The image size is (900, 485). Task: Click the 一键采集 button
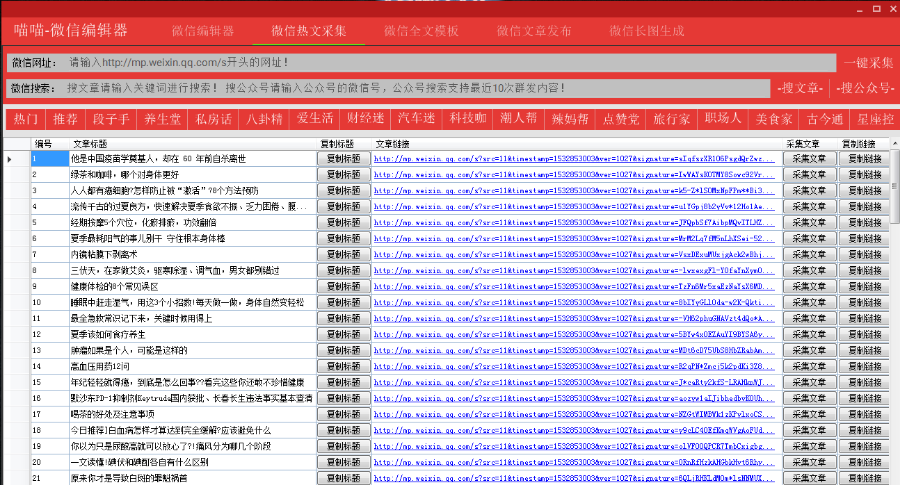868,63
